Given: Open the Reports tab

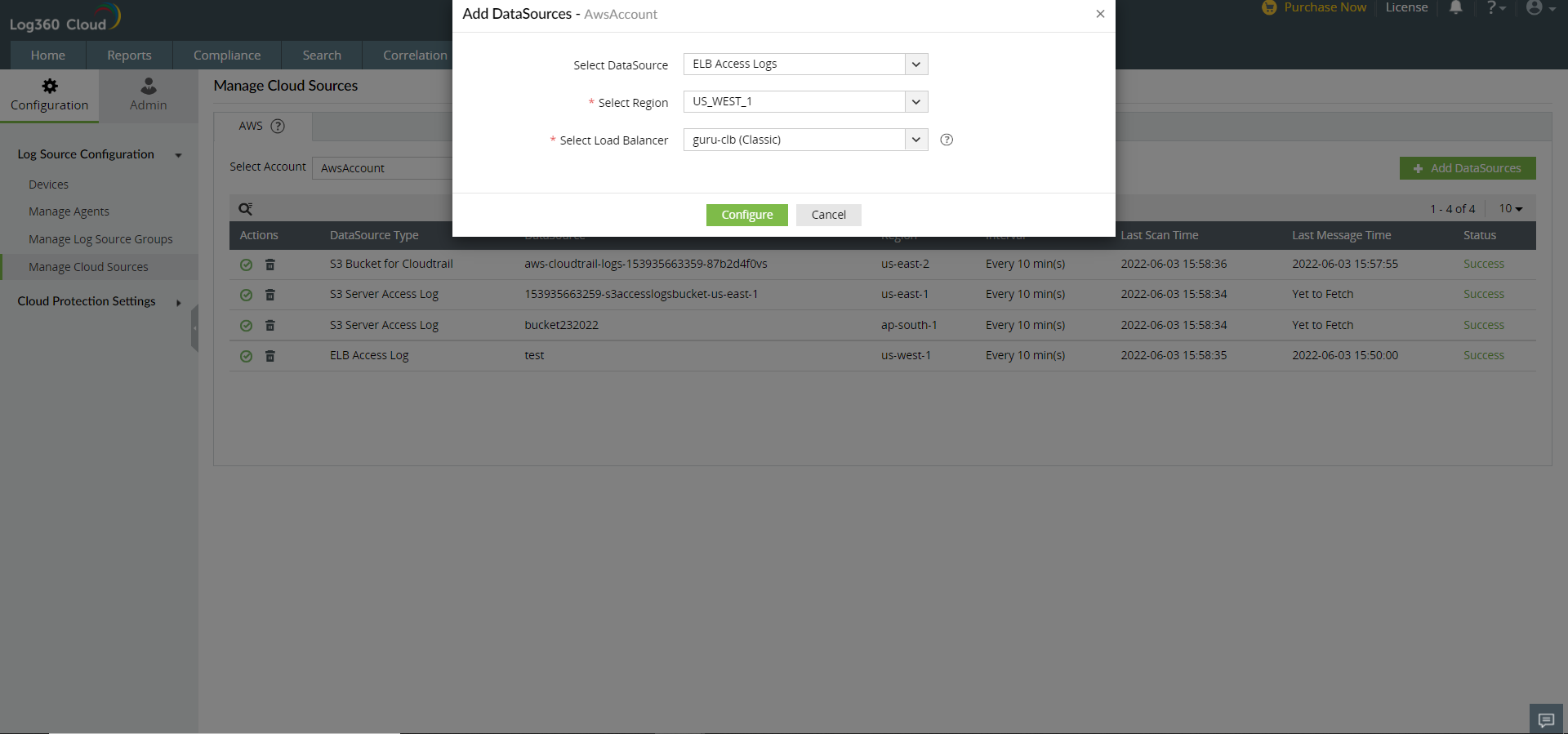Looking at the screenshot, I should click(129, 56).
